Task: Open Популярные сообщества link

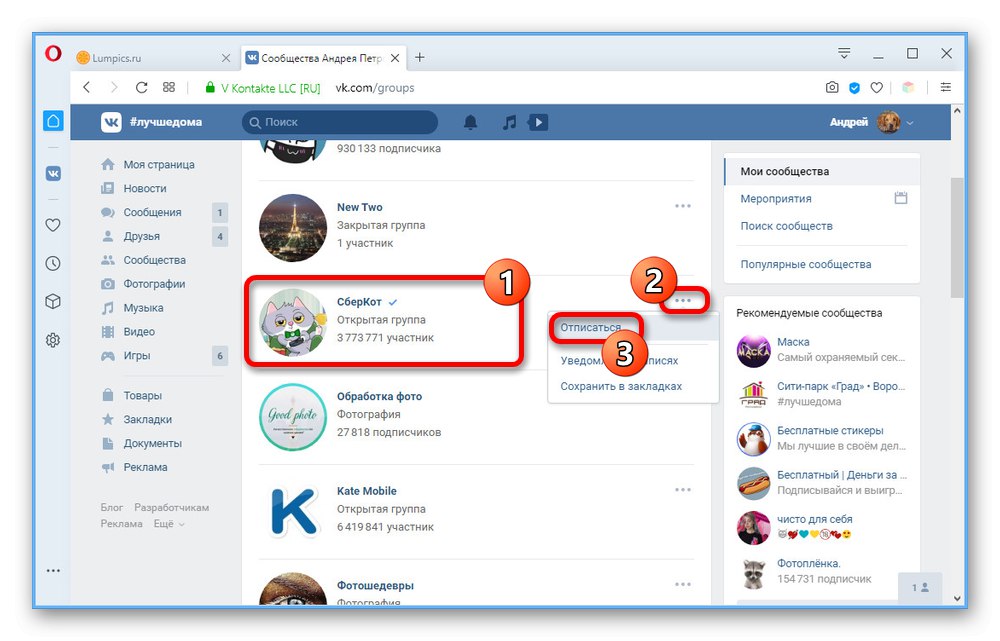Action: point(805,264)
